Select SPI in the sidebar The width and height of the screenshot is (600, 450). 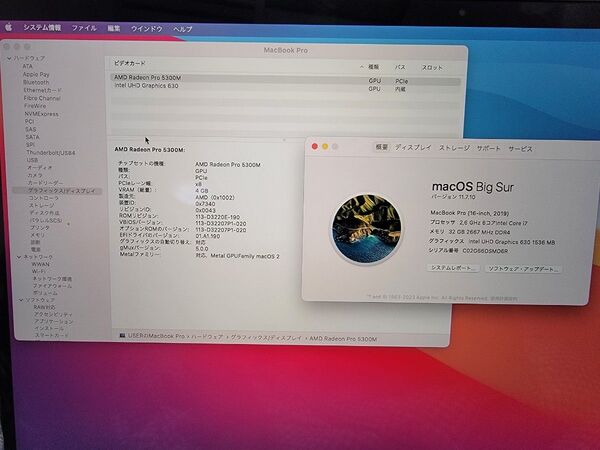[30, 145]
